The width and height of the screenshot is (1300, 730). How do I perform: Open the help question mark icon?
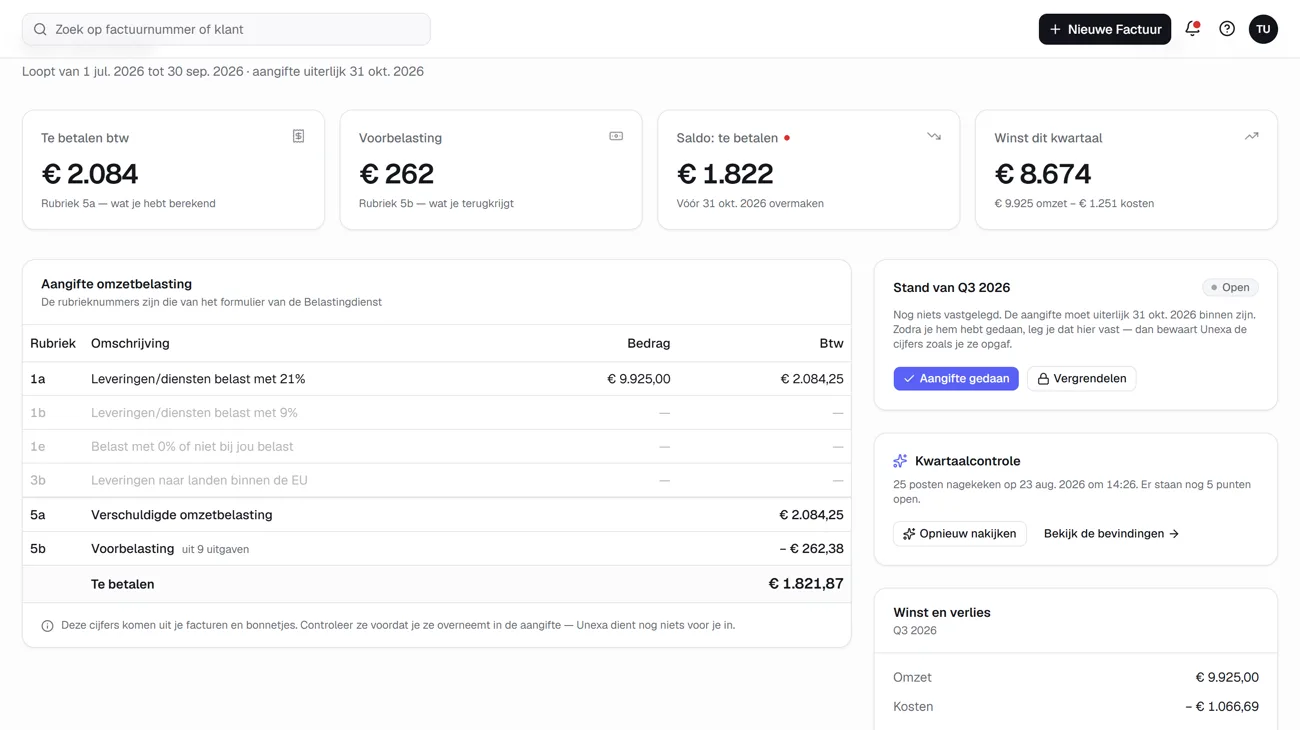(1227, 29)
